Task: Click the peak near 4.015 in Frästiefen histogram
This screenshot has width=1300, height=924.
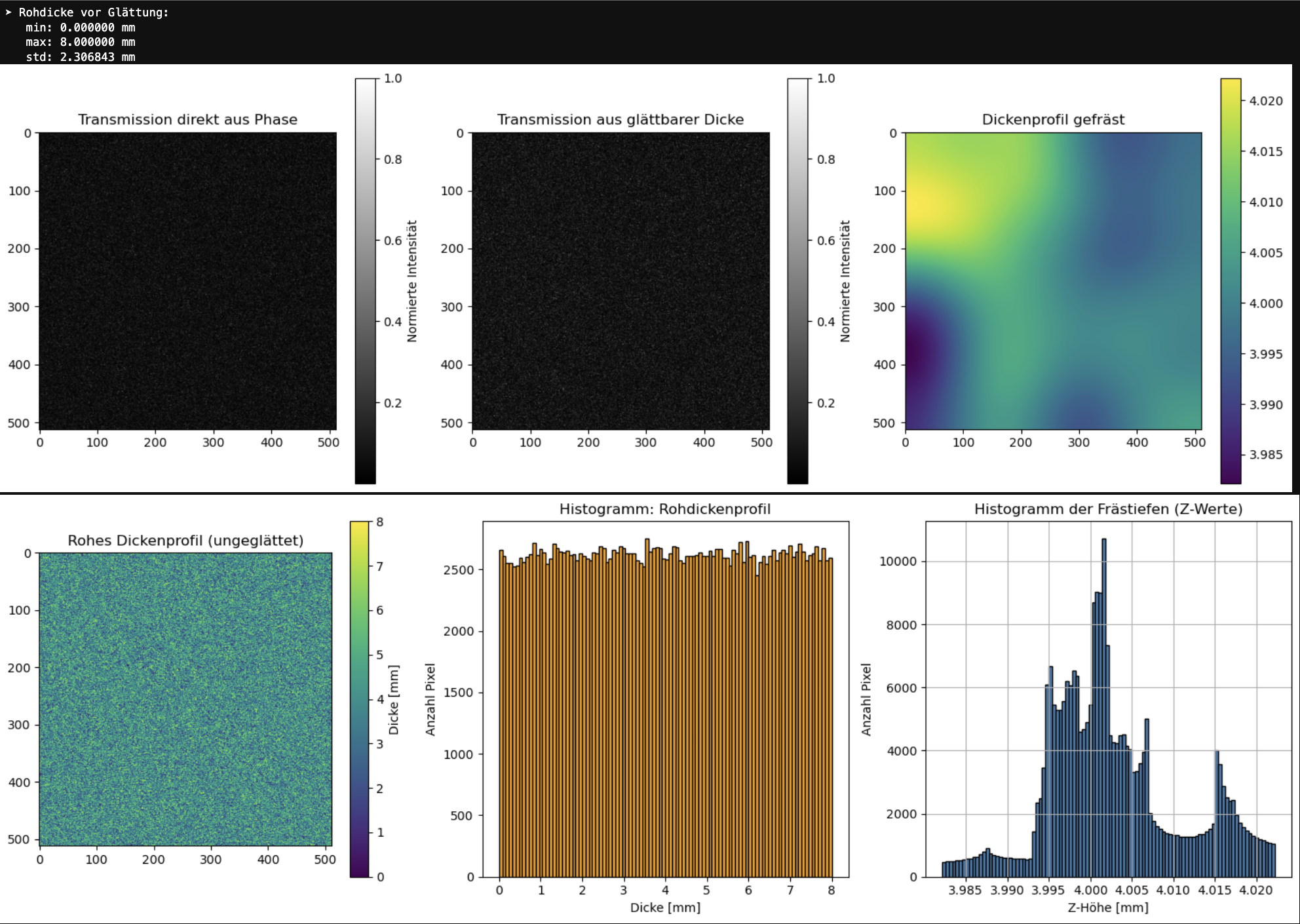Action: (x=1217, y=813)
